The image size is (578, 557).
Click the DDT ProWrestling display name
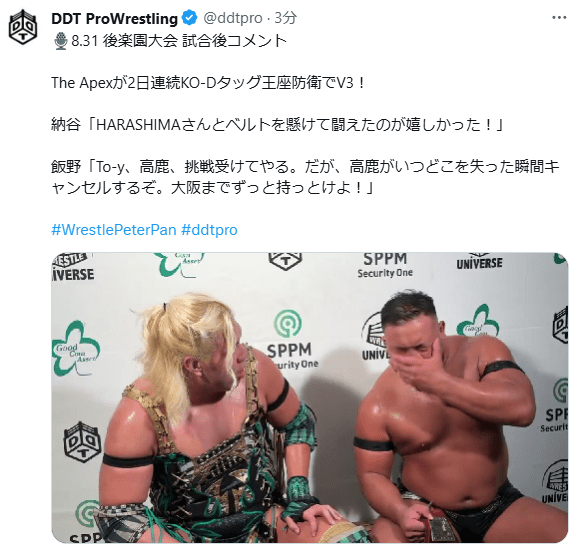(x=114, y=18)
